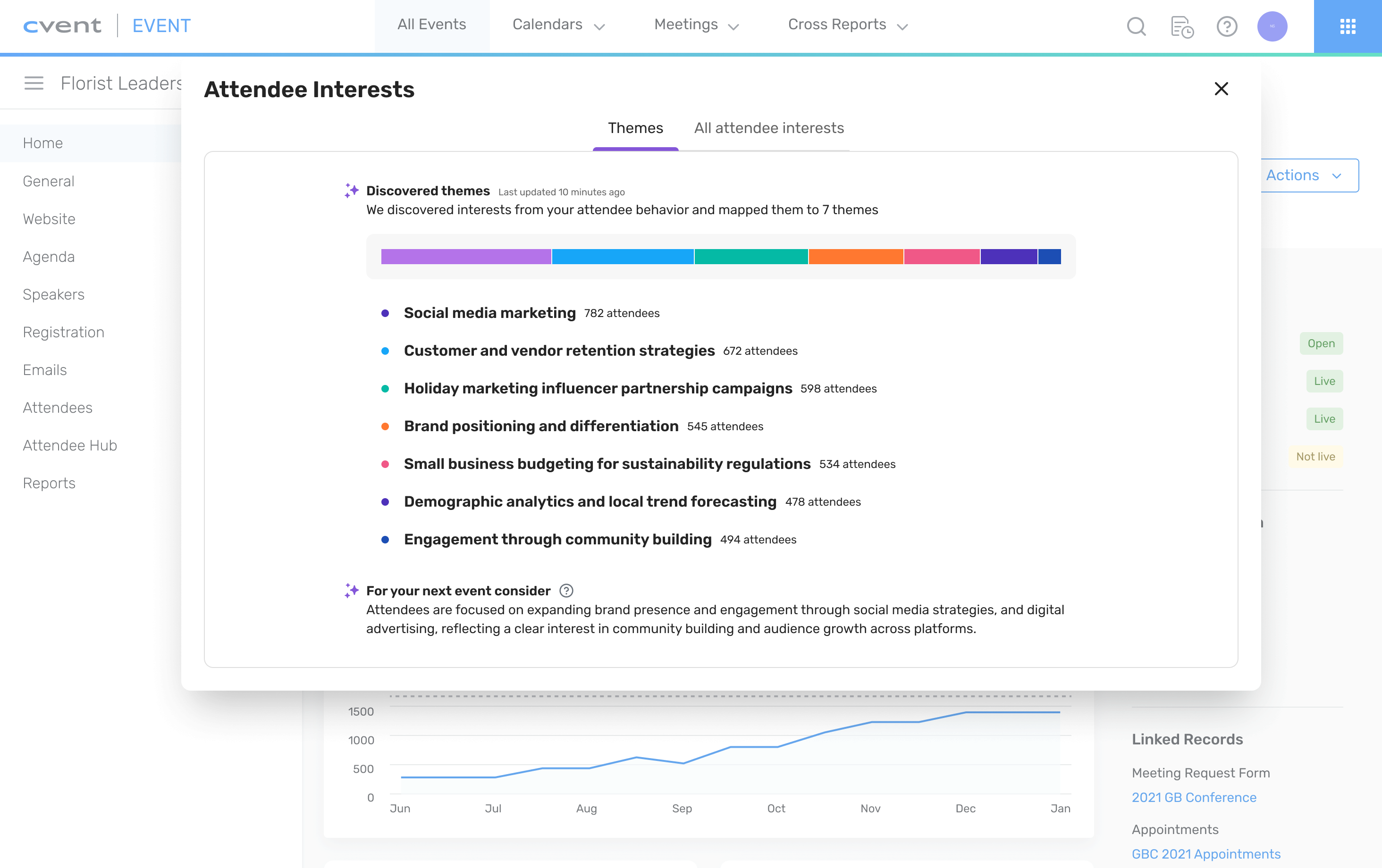
Task: Click the purple user avatar
Action: (1272, 26)
